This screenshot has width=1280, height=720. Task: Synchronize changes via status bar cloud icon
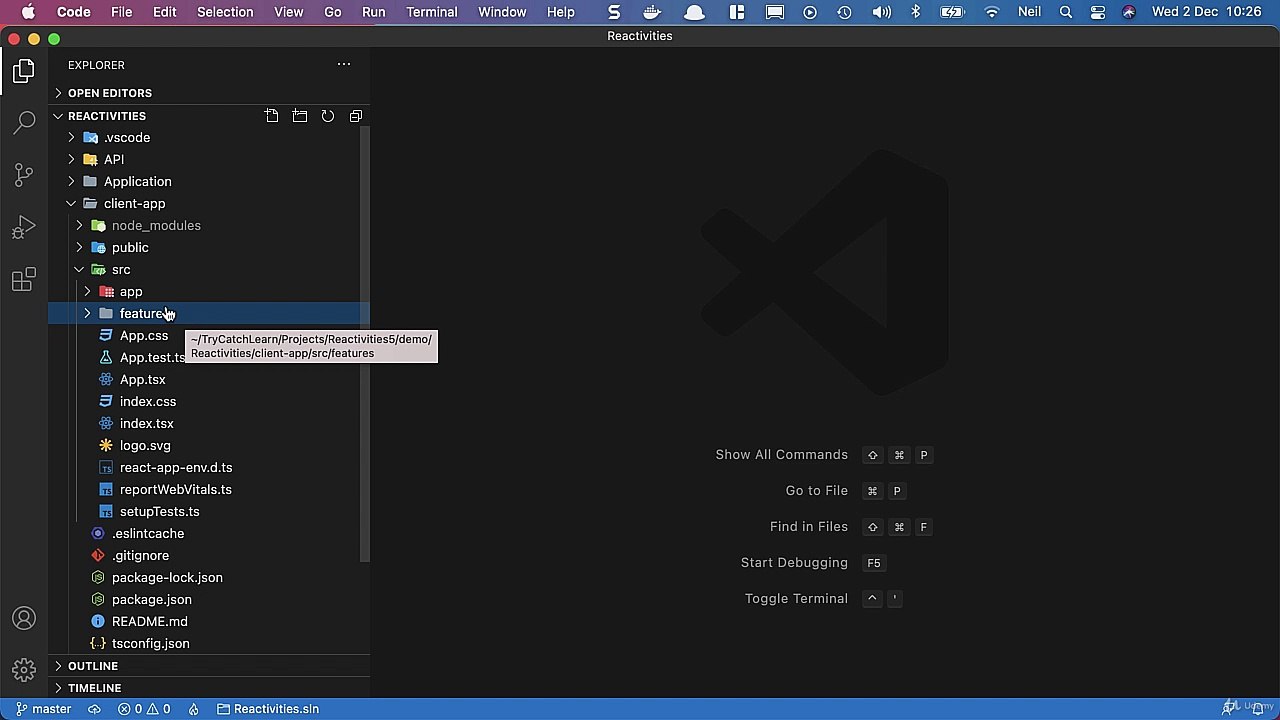click(x=95, y=709)
